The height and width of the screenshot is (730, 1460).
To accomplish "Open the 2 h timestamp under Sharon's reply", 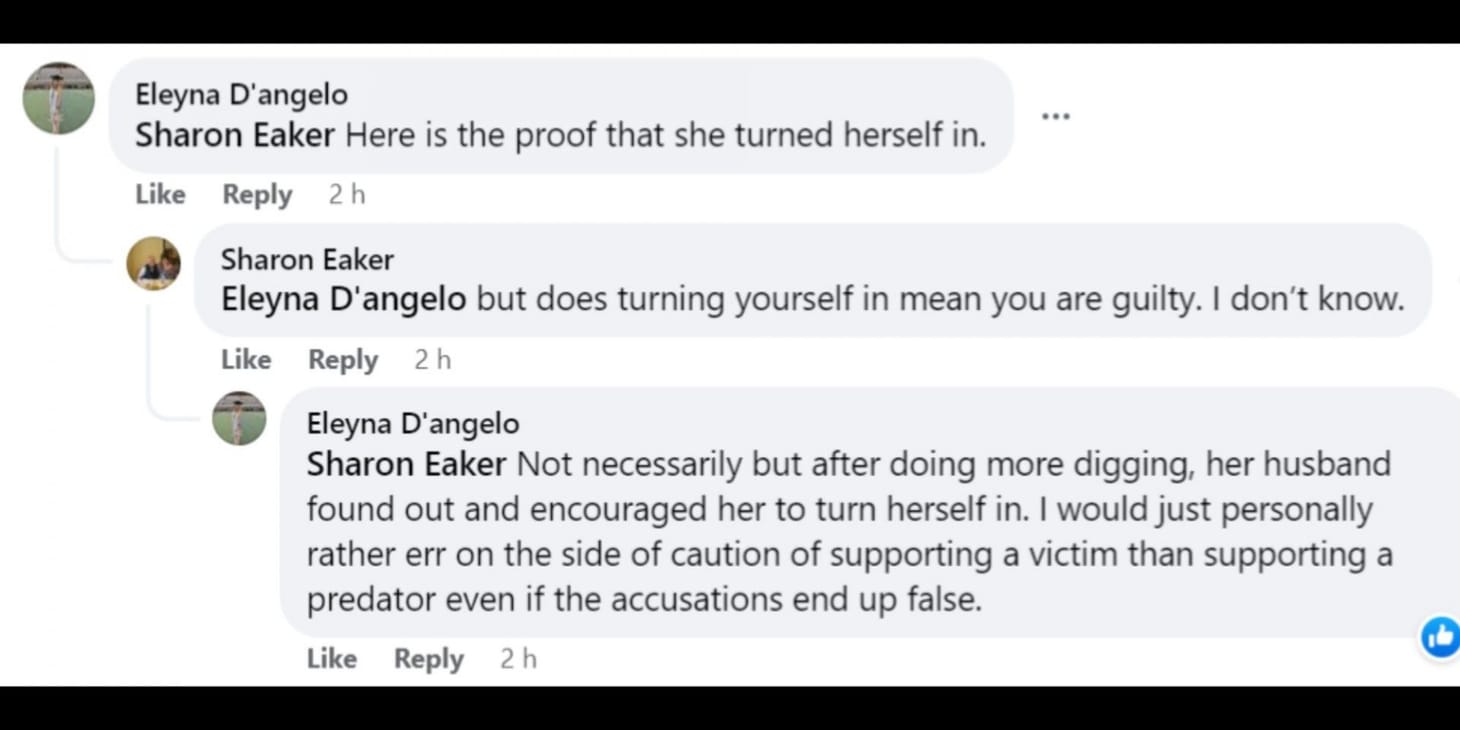I will pyautogui.click(x=433, y=359).
